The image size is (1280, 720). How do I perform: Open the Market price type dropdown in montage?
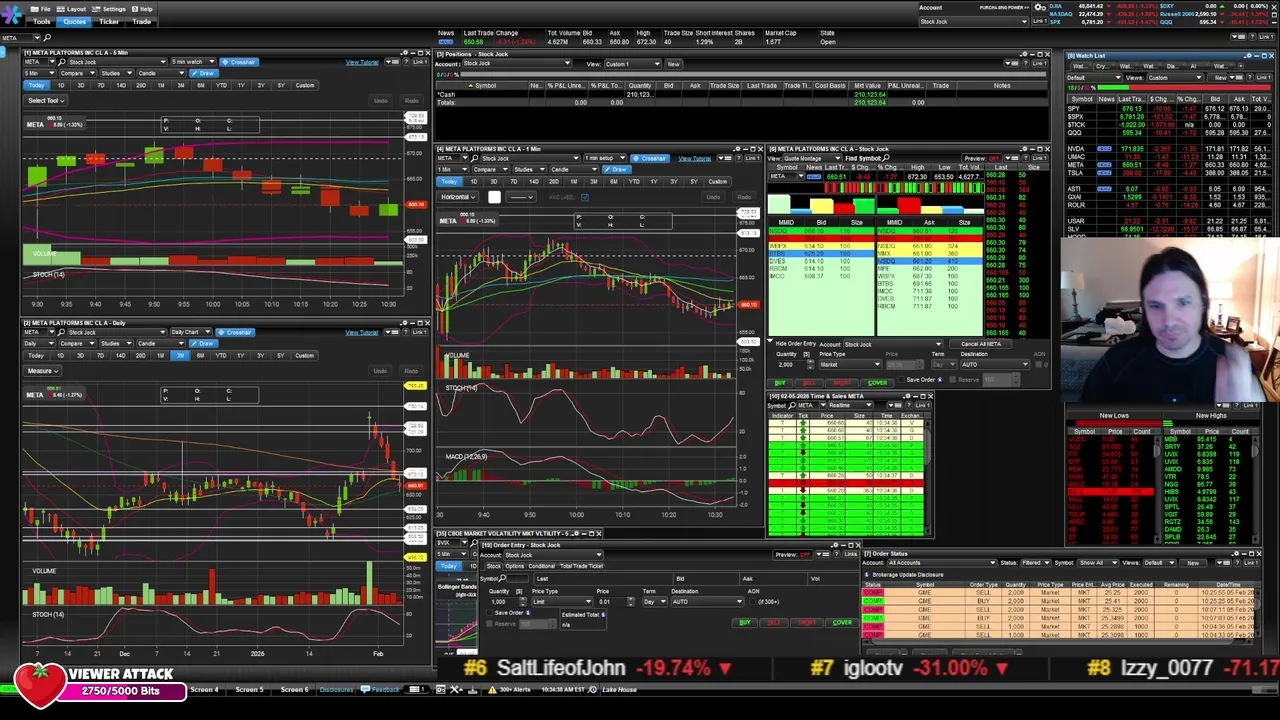tap(850, 364)
